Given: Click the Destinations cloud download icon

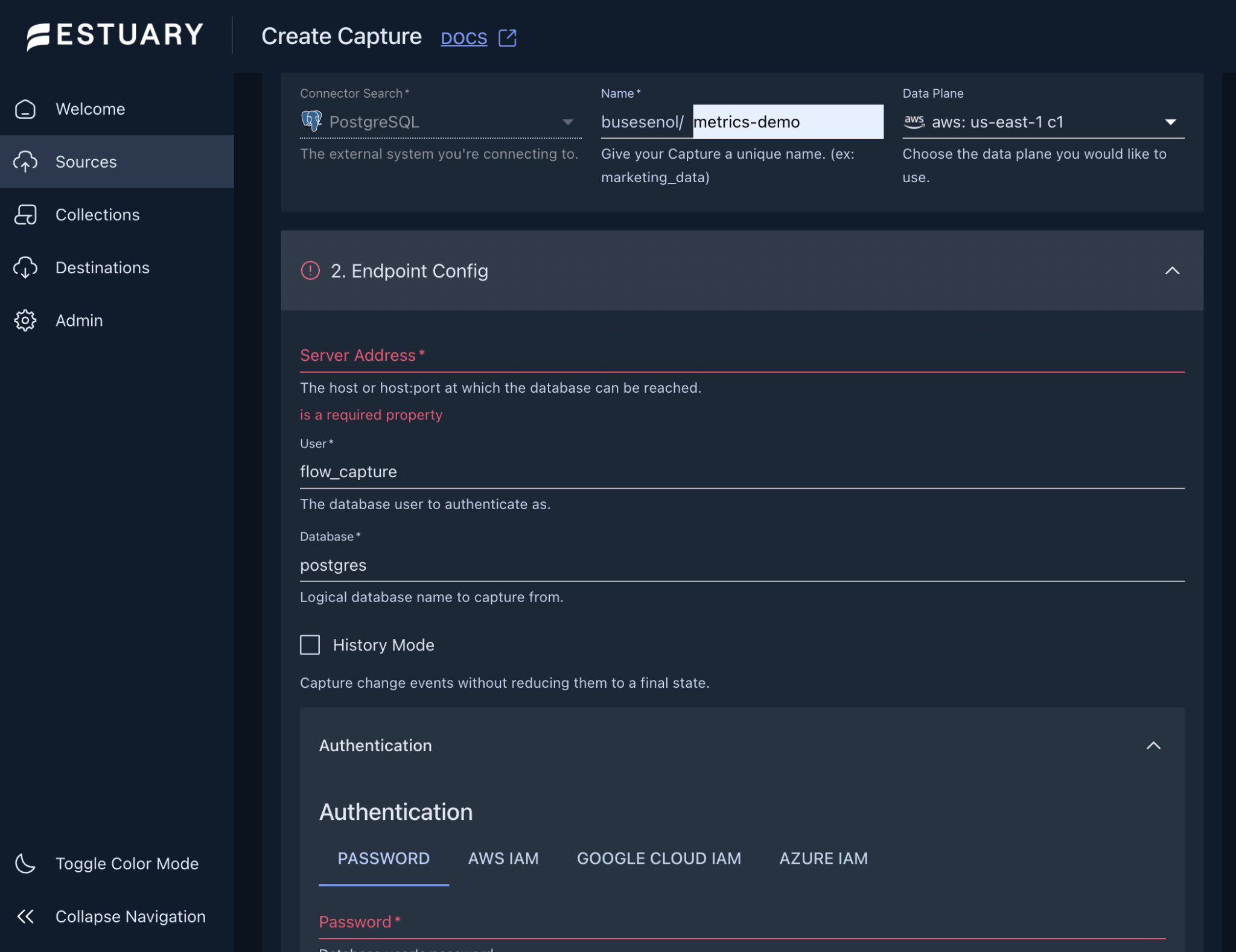Looking at the screenshot, I should tap(25, 267).
